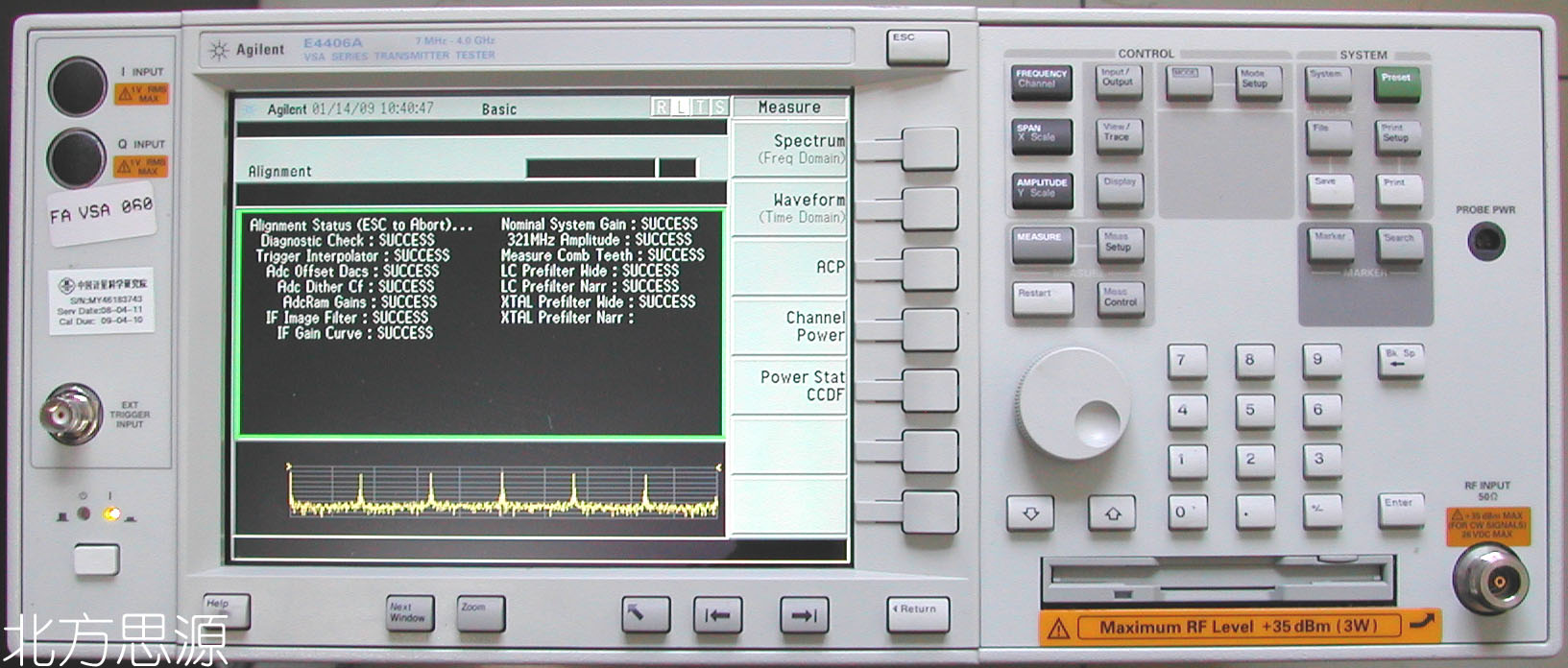Push the down arrow step key
This screenshot has width=1568, height=668.
pyautogui.click(x=1030, y=513)
